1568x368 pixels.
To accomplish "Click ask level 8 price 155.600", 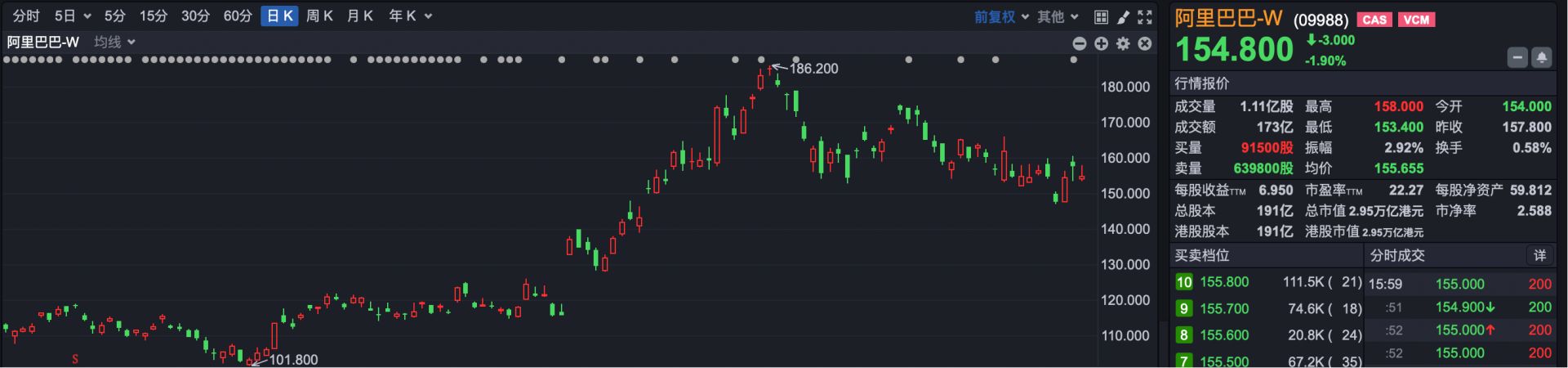I will click(x=1224, y=334).
